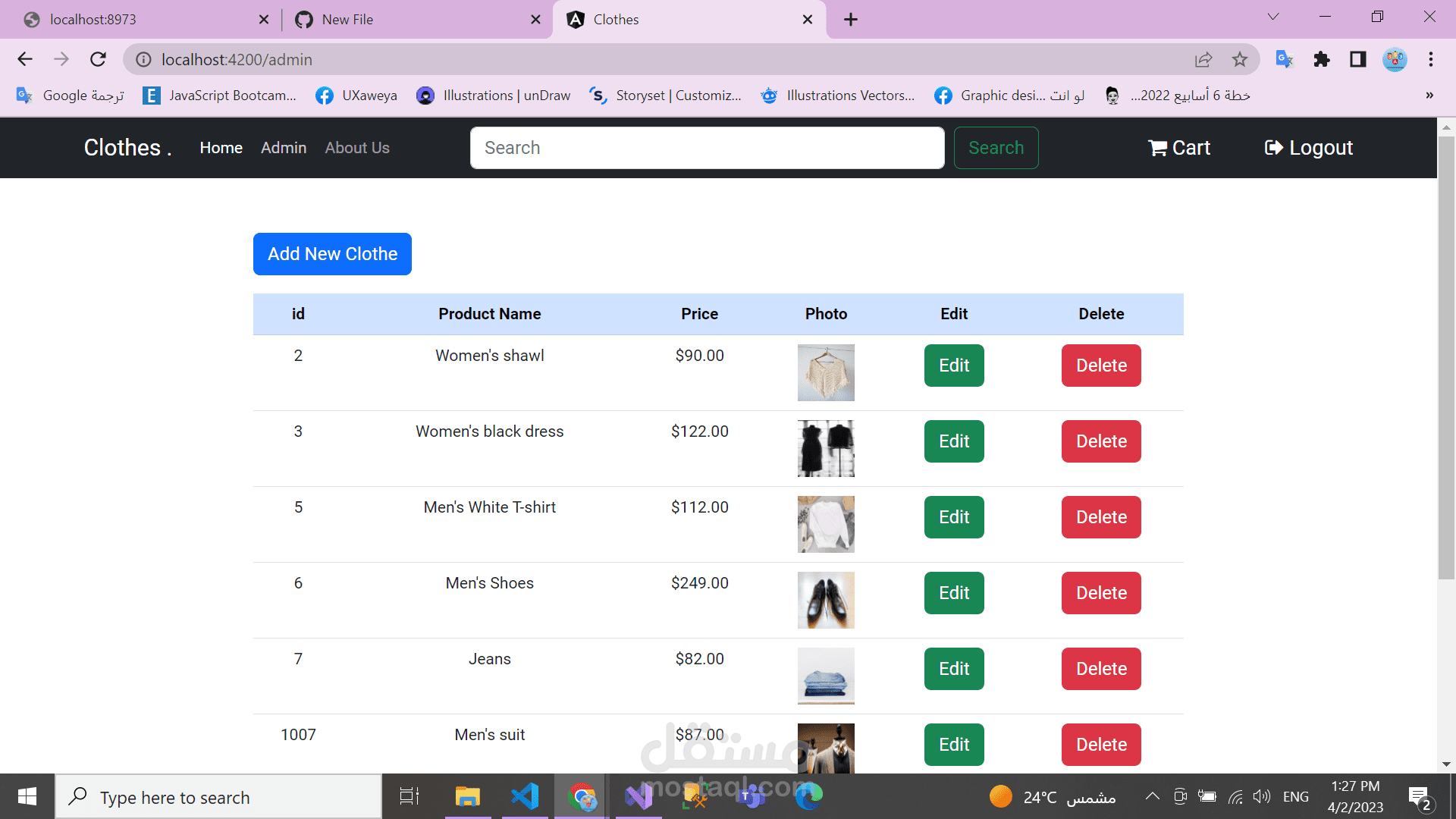The width and height of the screenshot is (1456, 819).
Task: Click the share page icon
Action: click(1203, 59)
